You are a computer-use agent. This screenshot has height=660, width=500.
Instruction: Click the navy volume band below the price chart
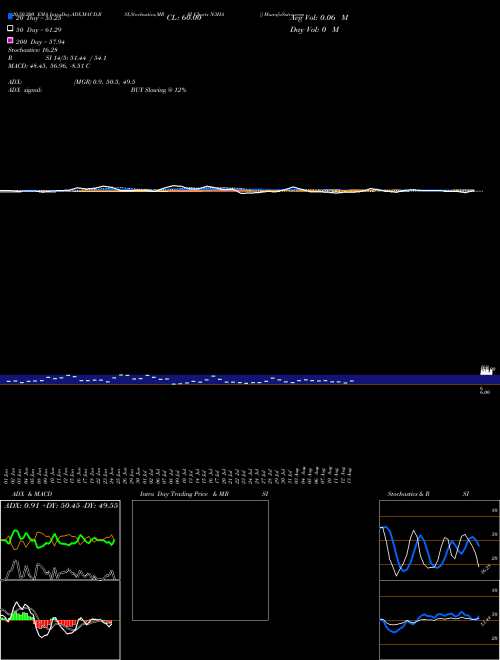(x=250, y=379)
